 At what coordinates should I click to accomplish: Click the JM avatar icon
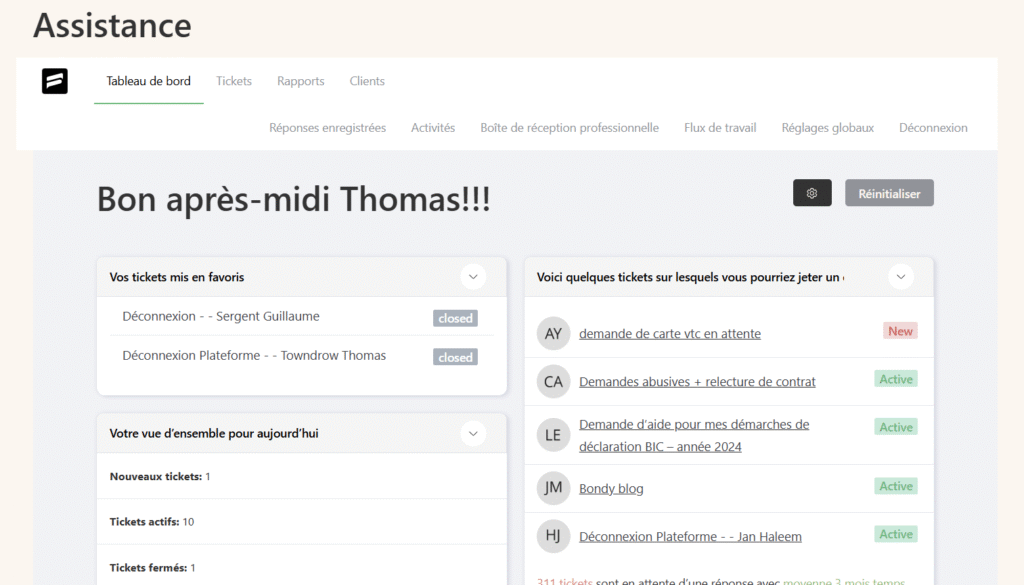[553, 488]
